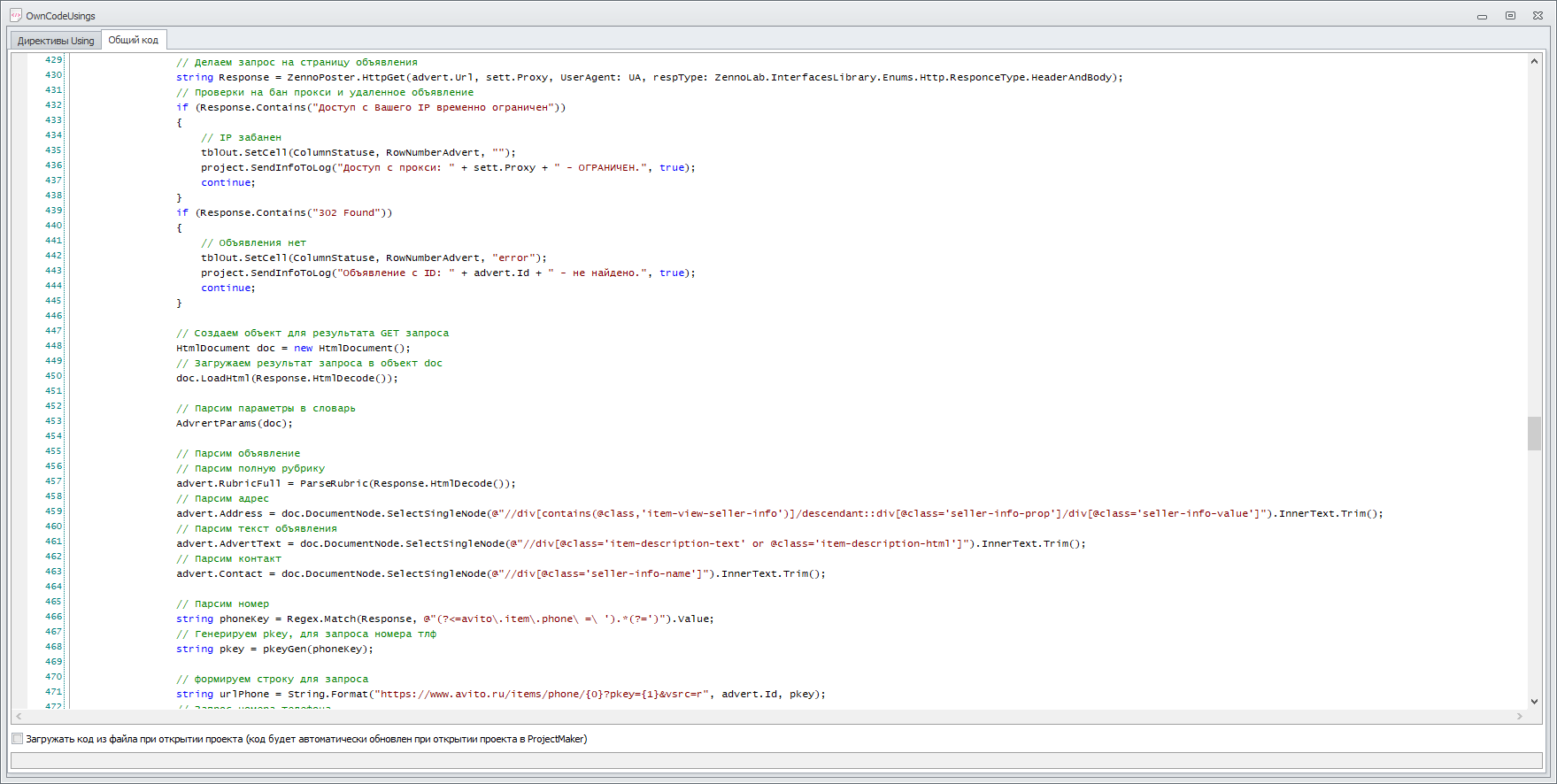The image size is (1557, 784).
Task: Click the '// Парсим номер' comment
Action: click(x=222, y=604)
